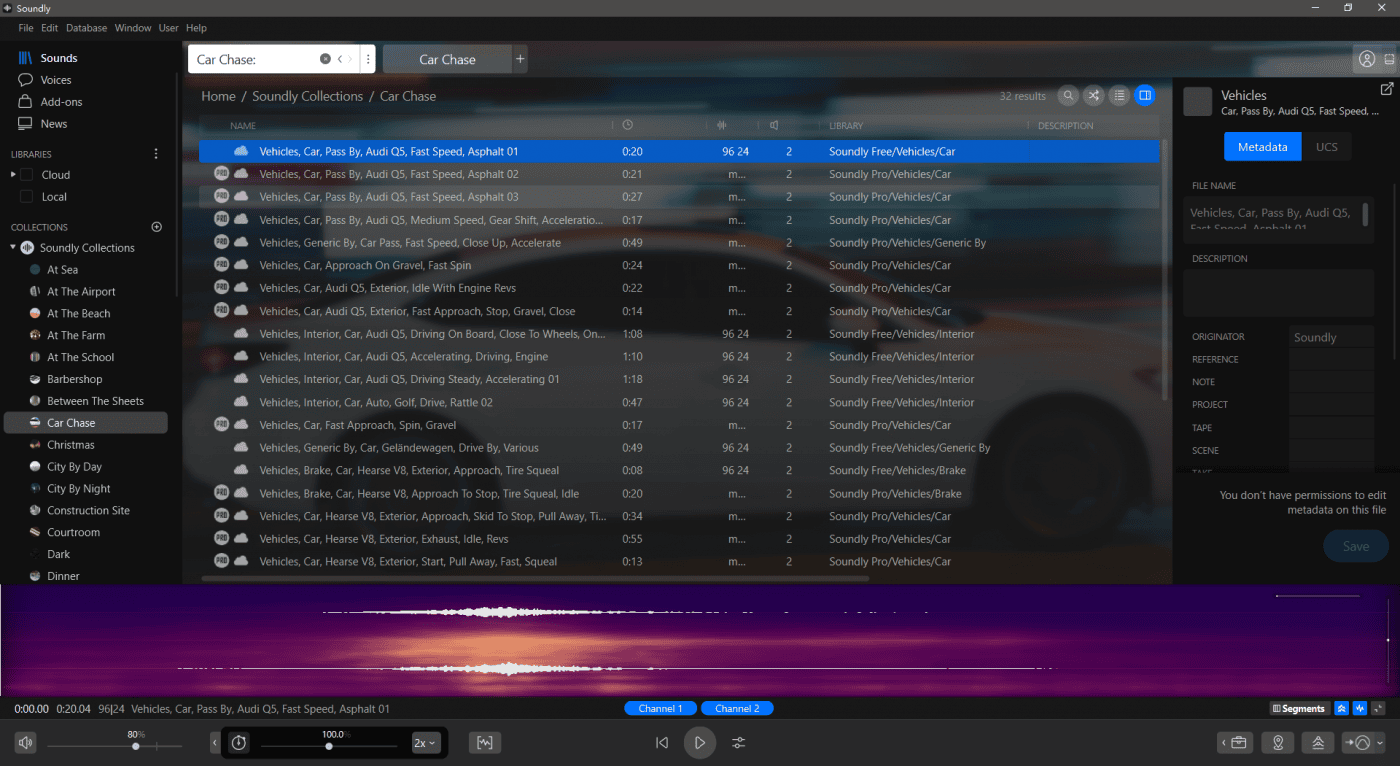Toggle the Cloud library checkbox
1400x766 pixels.
tap(27, 175)
